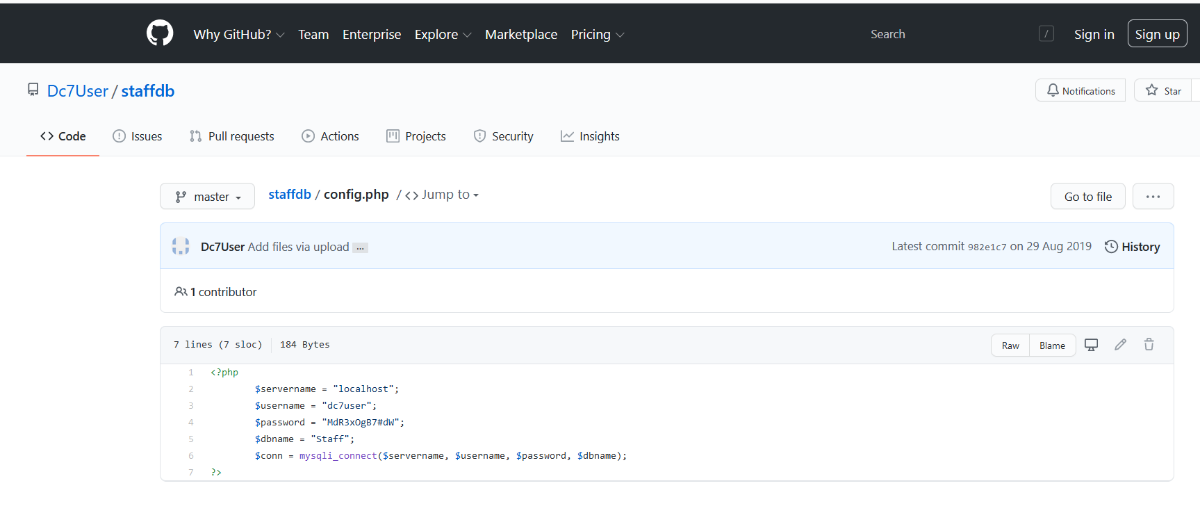Image resolution: width=1200 pixels, height=513 pixels.
Task: Go to the Enterprise menu item
Action: (372, 34)
